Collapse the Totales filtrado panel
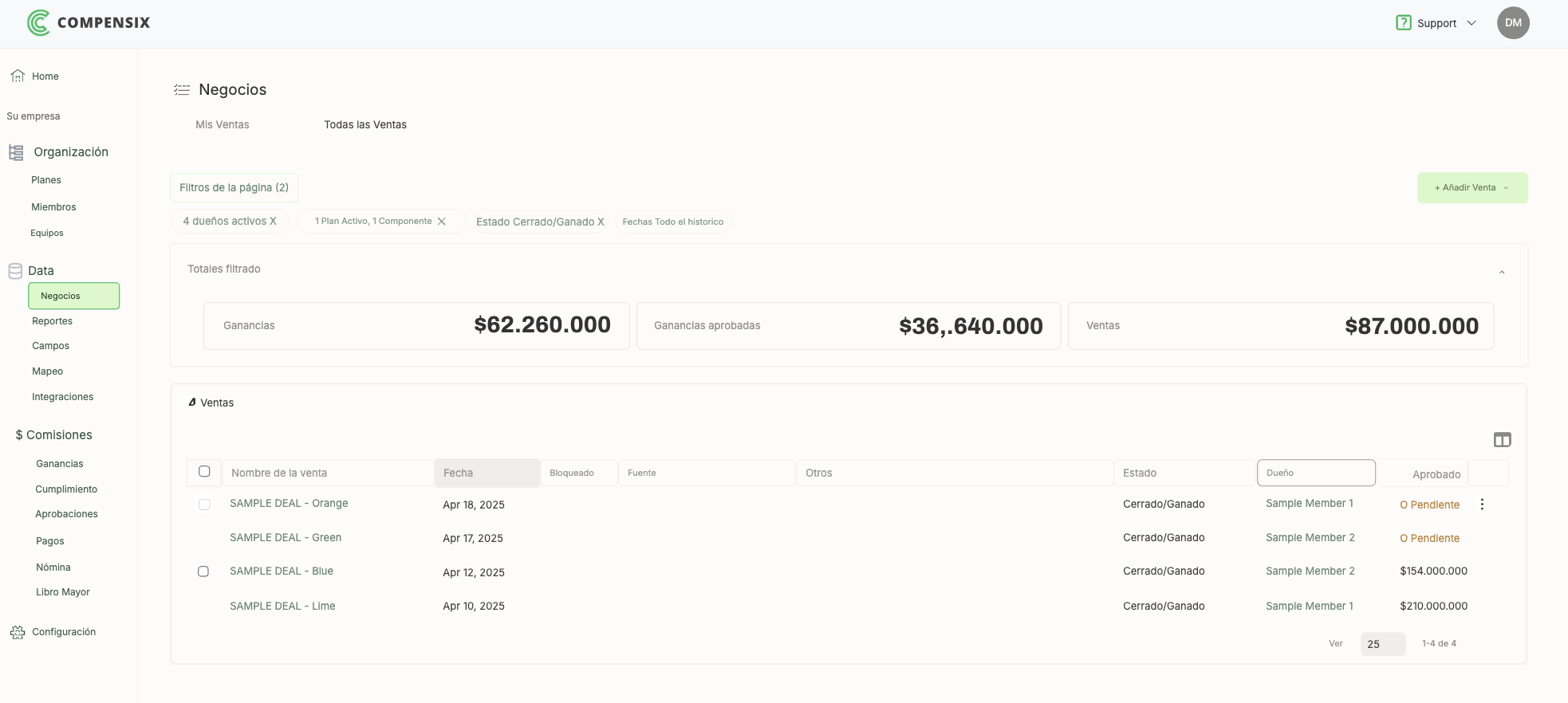This screenshot has width=1568, height=703. 1502,273
